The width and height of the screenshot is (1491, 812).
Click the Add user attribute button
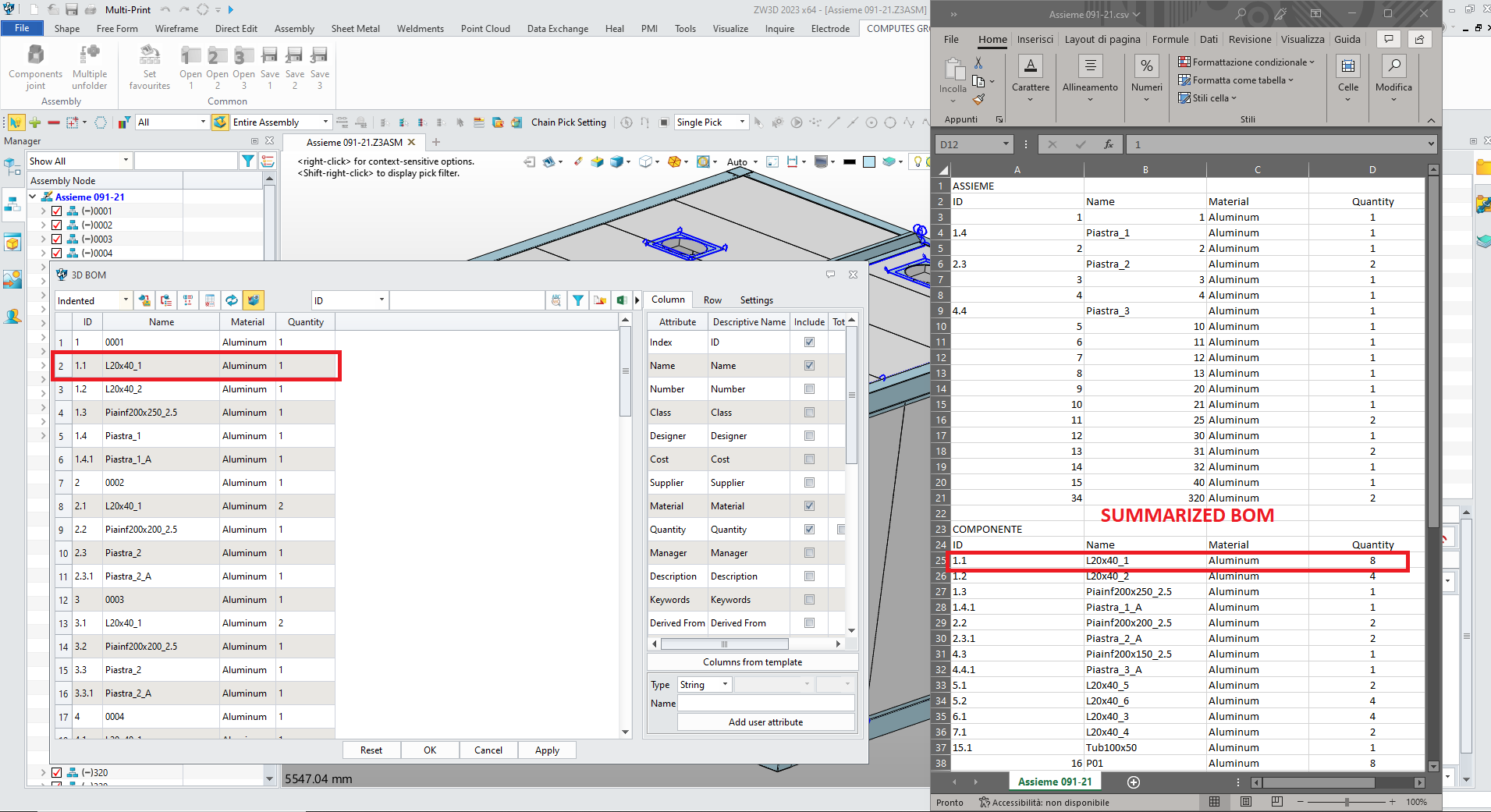pos(765,722)
